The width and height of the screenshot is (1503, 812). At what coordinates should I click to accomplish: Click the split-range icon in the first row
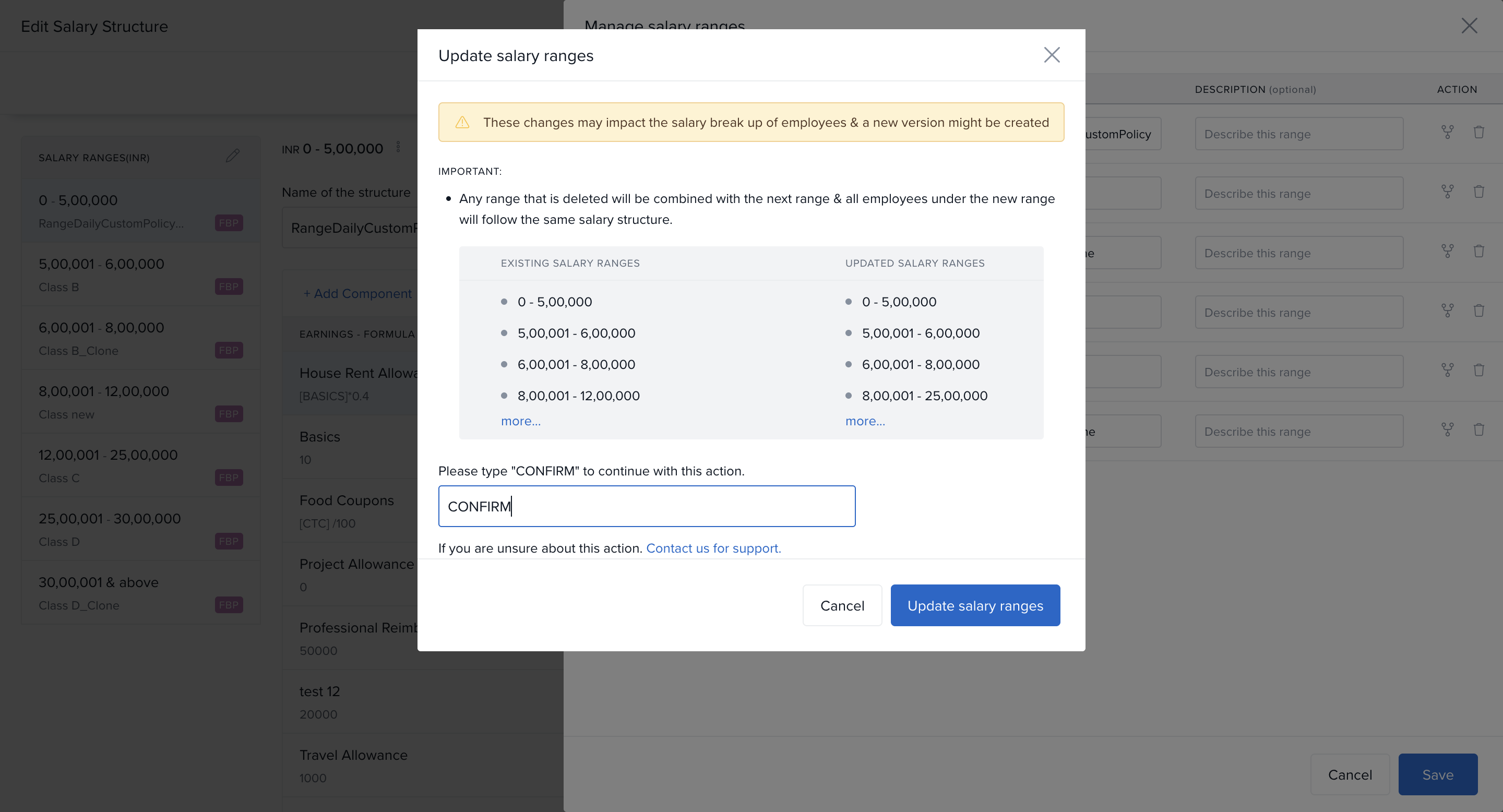[1447, 133]
